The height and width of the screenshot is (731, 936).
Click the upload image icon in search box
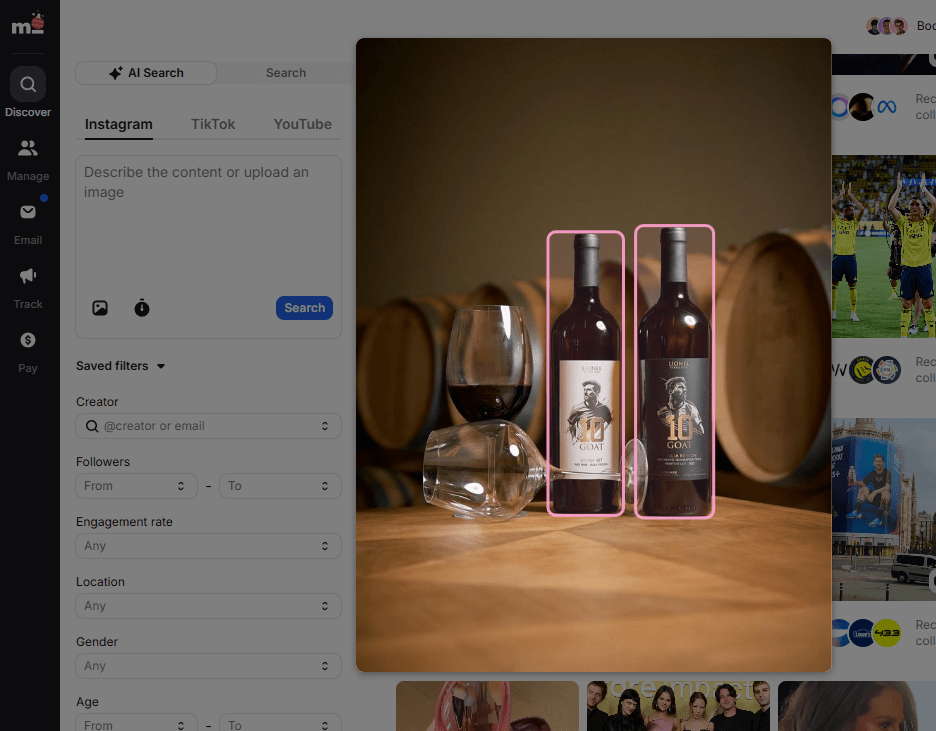click(x=100, y=308)
